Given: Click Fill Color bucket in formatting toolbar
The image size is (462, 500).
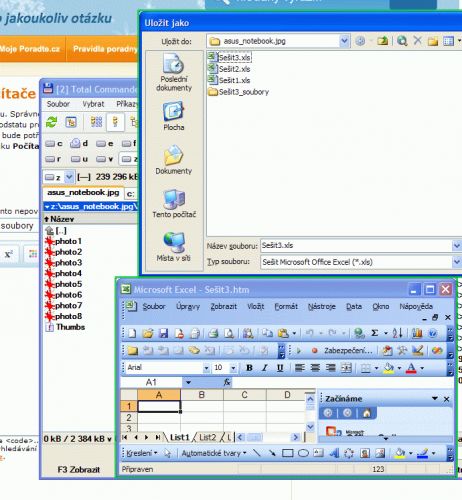Looking at the screenshot, I should 389,368.
